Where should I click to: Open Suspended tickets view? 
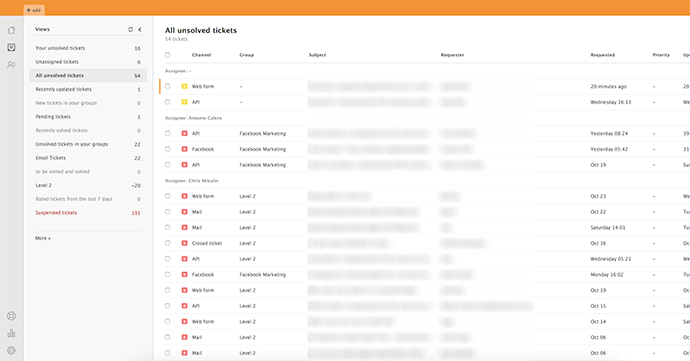coord(88,213)
